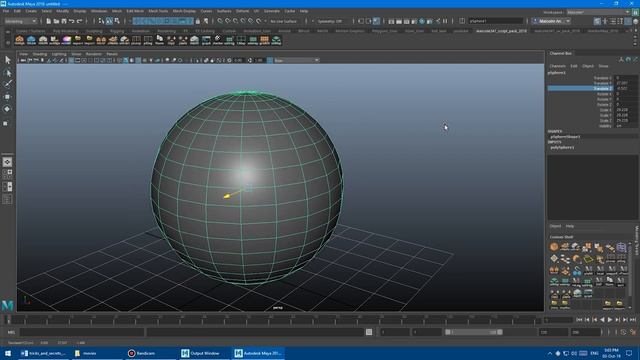This screenshot has width=640, height=360.
Task: Toggle viewport grid display in panel toolbar
Action: click(x=71, y=60)
